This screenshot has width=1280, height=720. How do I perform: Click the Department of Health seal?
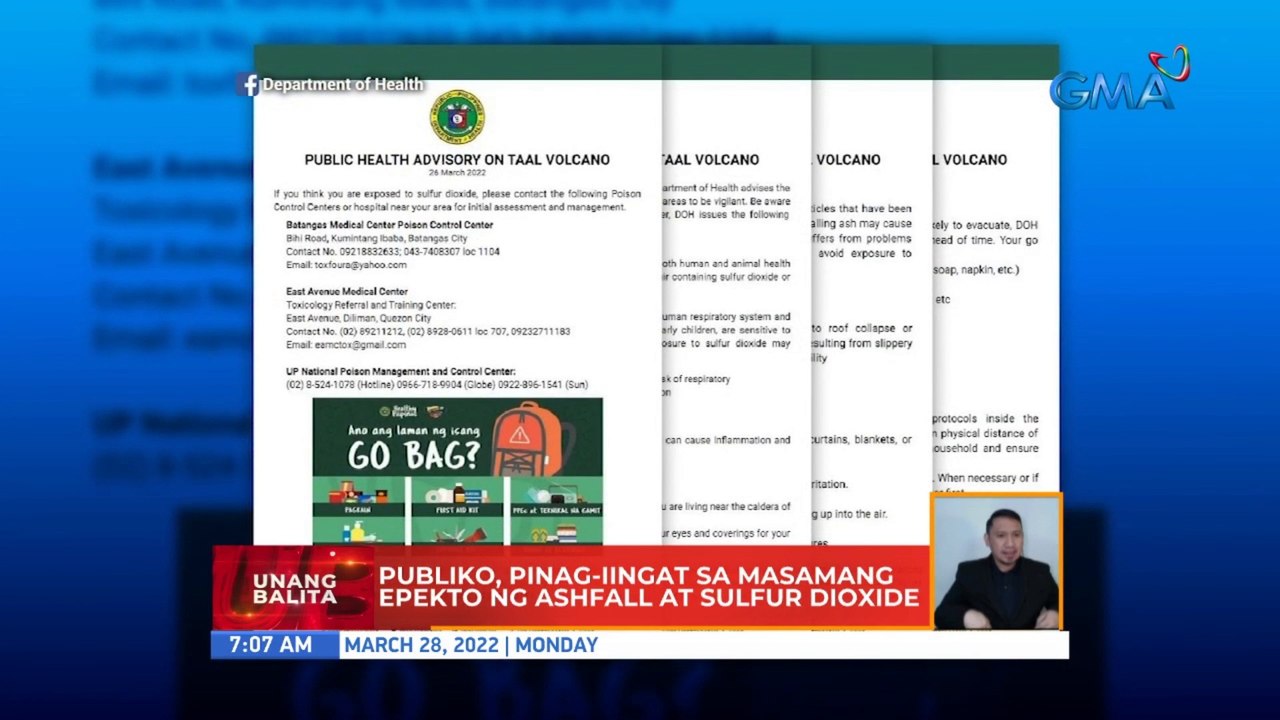pos(457,117)
